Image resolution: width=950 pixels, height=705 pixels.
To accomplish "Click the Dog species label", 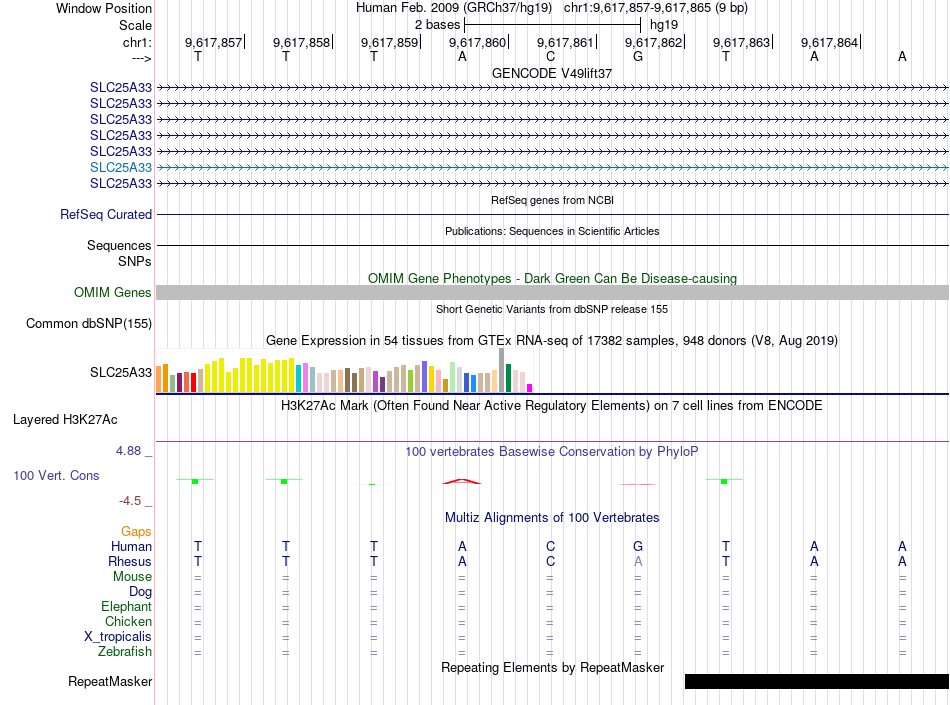I will coord(140,592).
